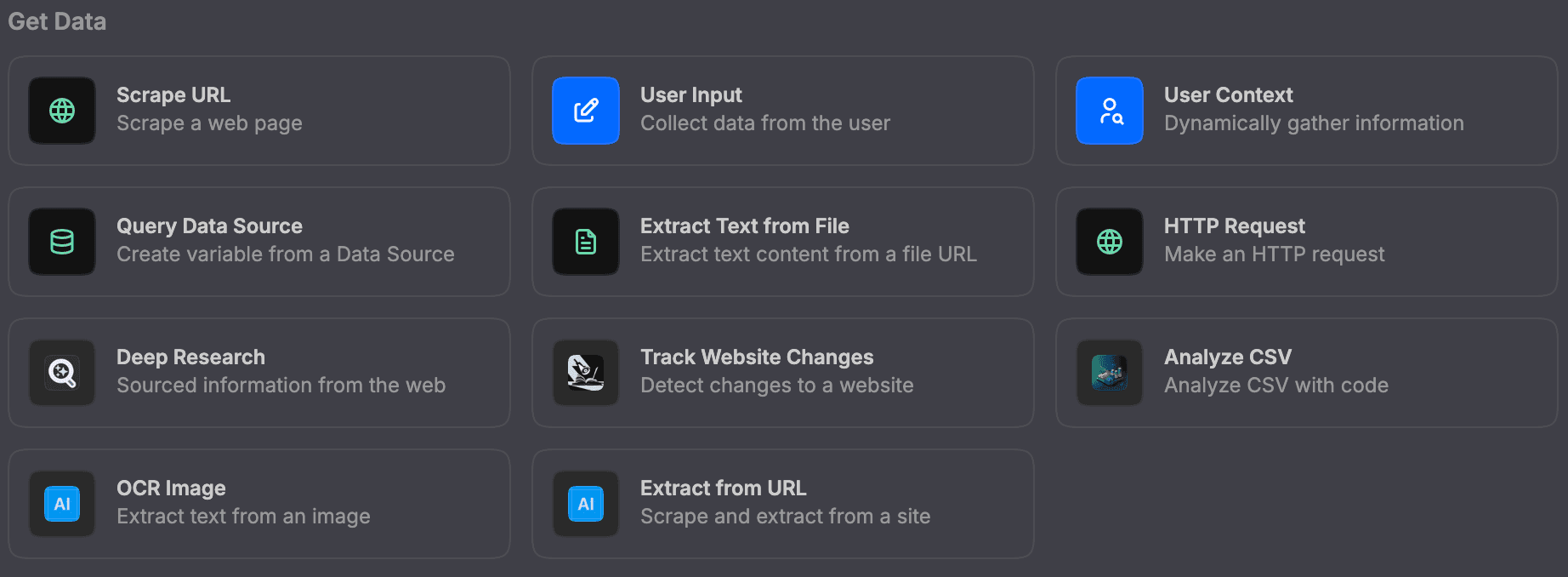The width and height of the screenshot is (1568, 577).
Task: Click the Scrape URL globe icon
Action: 62,111
